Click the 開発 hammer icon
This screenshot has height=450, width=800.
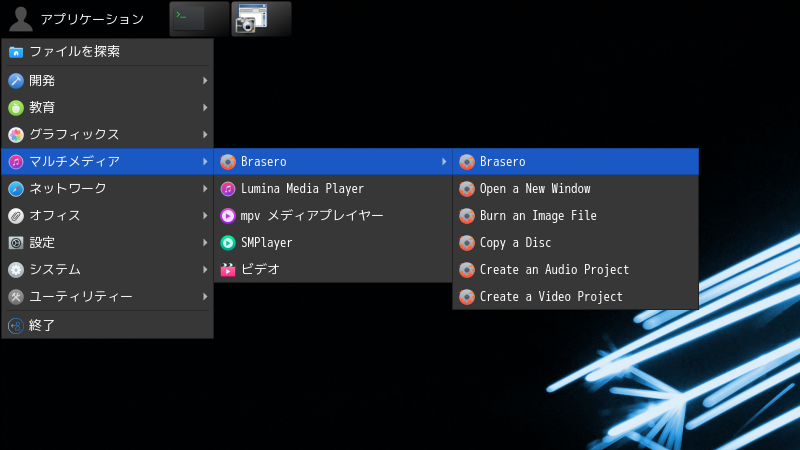click(16, 81)
